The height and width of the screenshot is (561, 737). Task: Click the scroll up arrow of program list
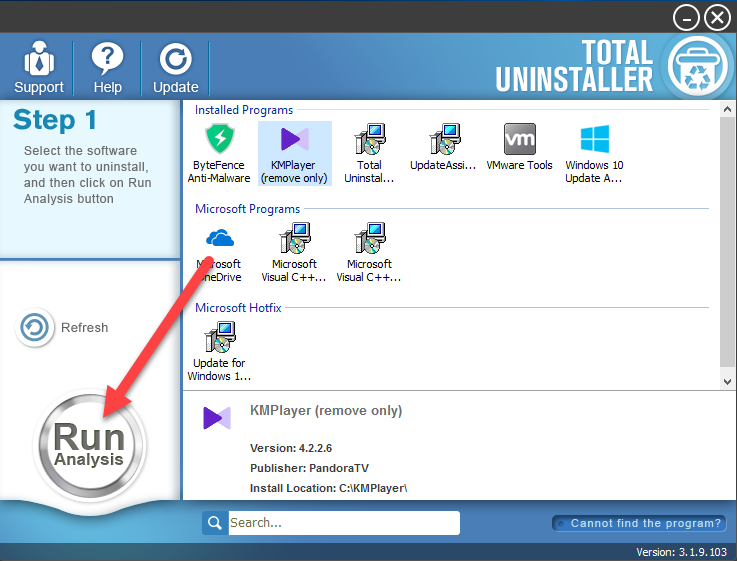727,109
